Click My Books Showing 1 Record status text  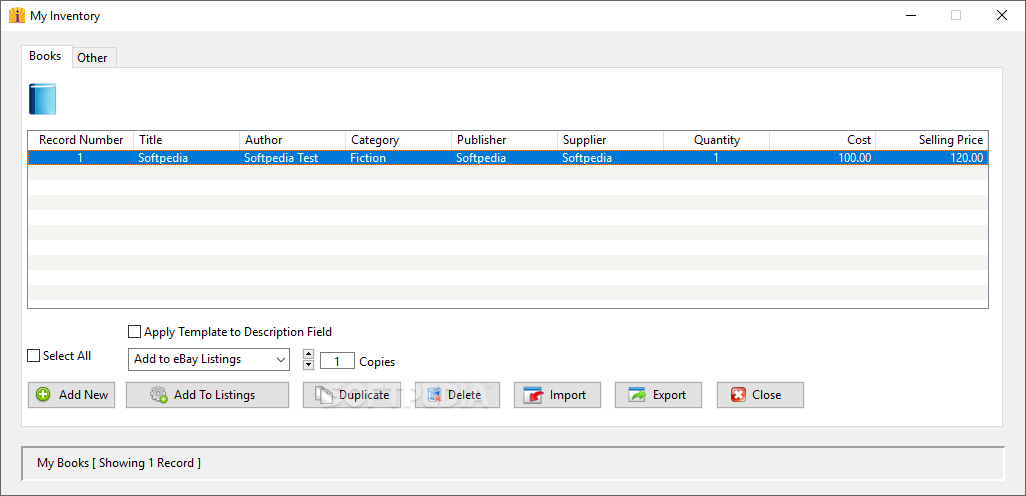point(119,463)
